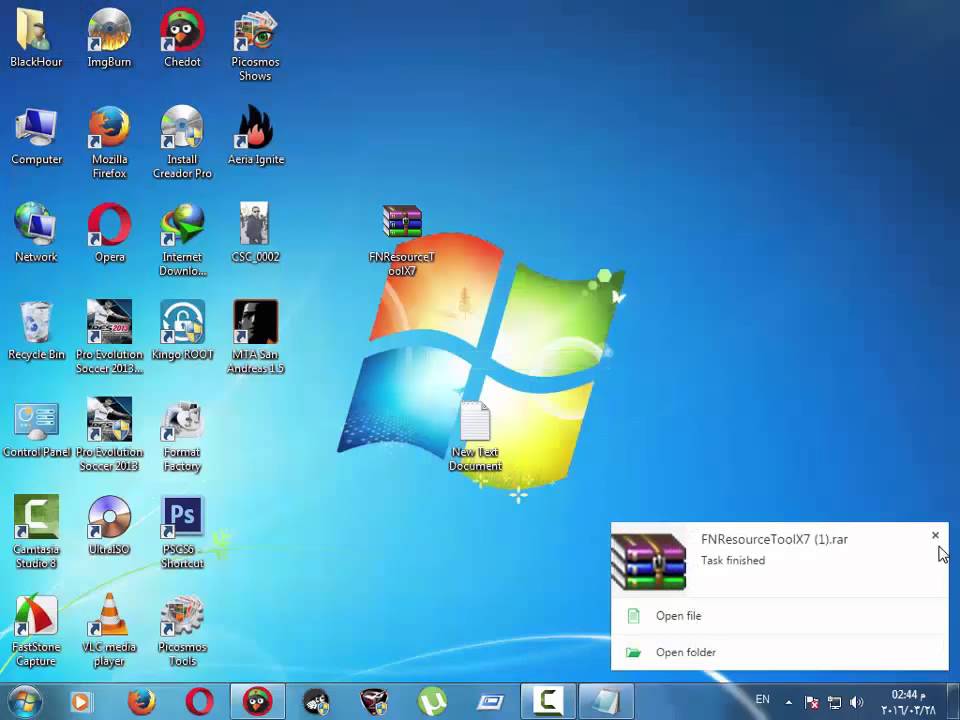Image resolution: width=960 pixels, height=720 pixels.
Task: Select the Aeria Ignite shortcut
Action: click(255, 135)
